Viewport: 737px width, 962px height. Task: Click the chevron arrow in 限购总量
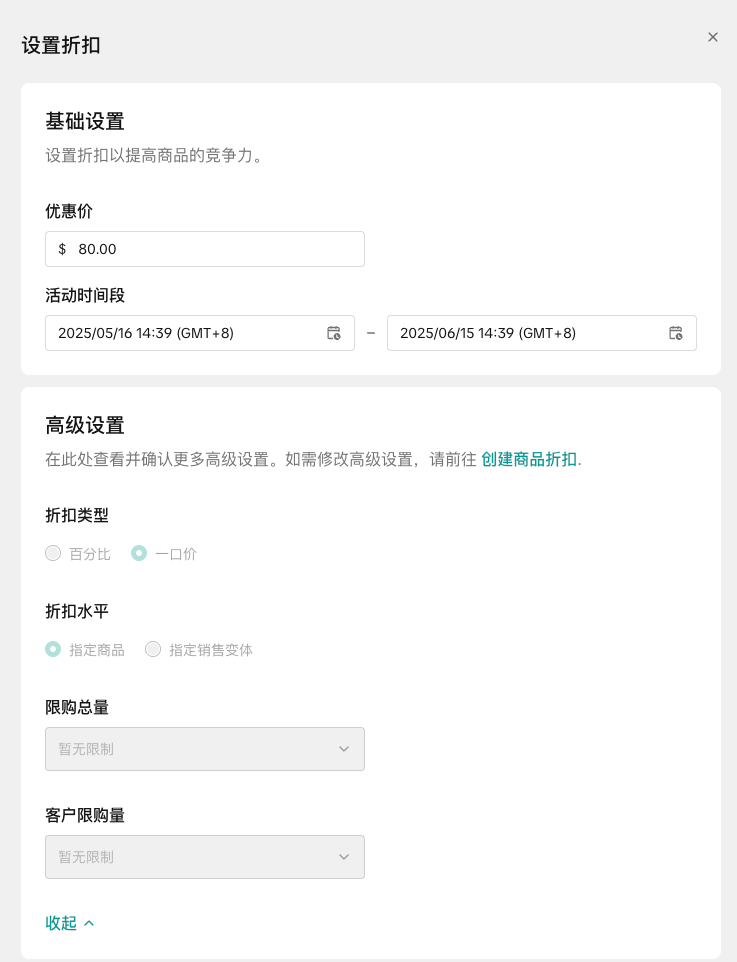[x=344, y=749]
